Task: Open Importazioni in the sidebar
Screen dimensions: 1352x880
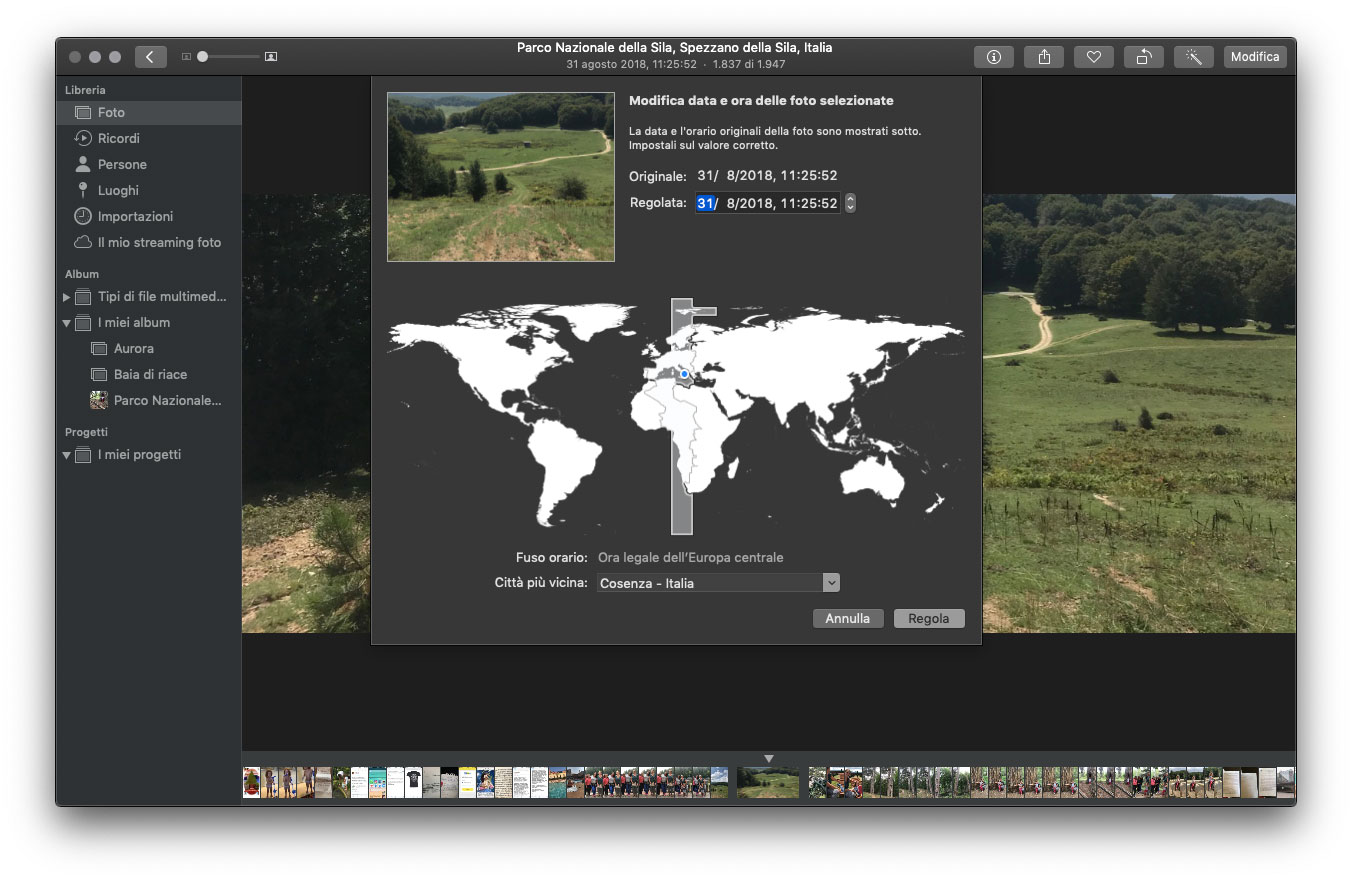Action: 135,217
